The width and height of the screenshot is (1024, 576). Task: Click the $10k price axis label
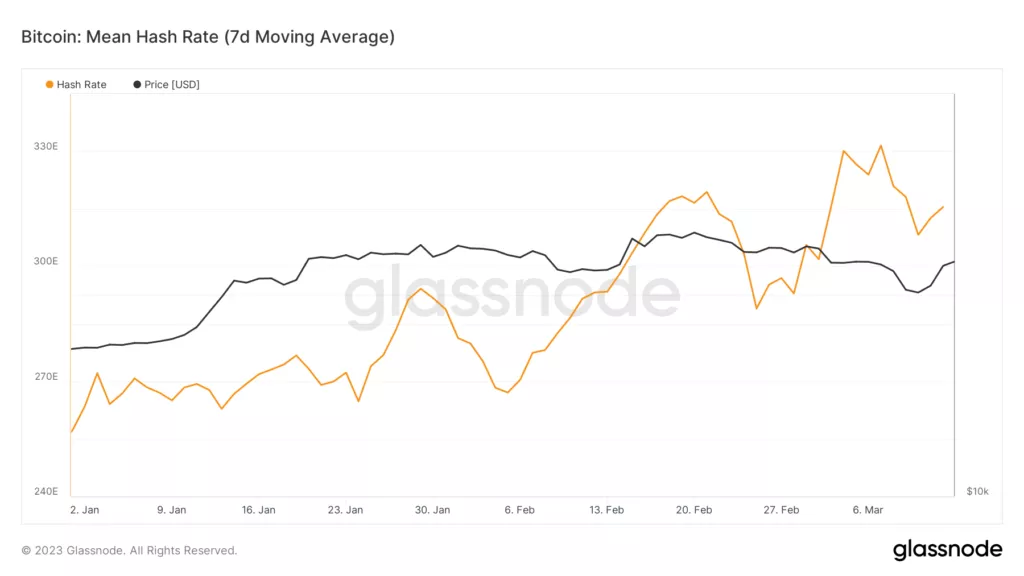[977, 492]
